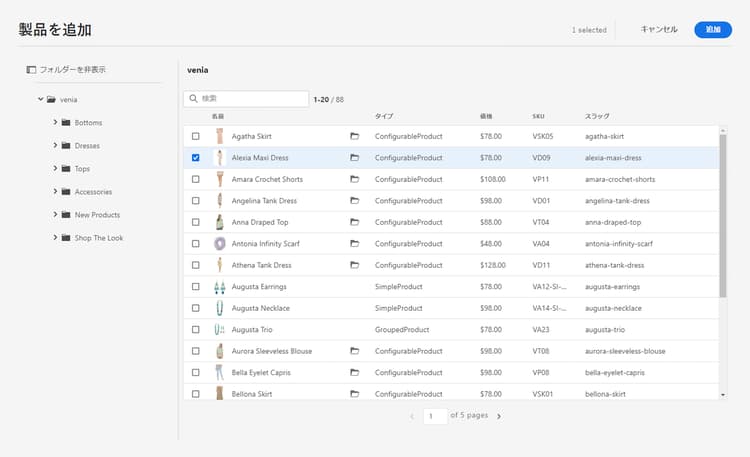Check the Amara Crochet Shorts checkbox
Screen dimensions: 750x457
[196, 179]
